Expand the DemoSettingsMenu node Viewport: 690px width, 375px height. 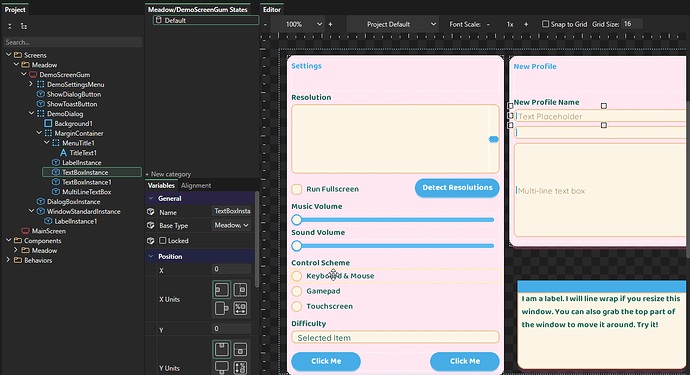coord(31,84)
